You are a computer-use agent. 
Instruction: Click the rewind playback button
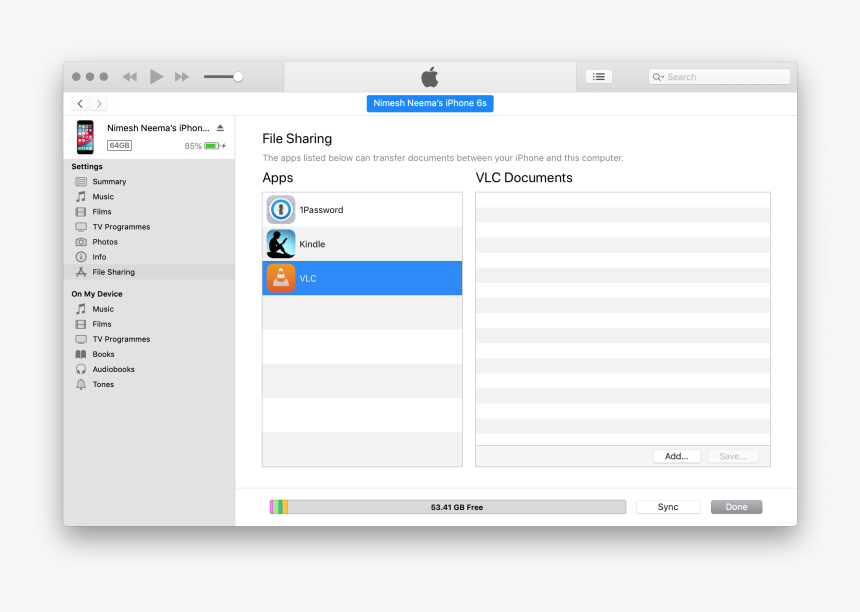pyautogui.click(x=129, y=77)
